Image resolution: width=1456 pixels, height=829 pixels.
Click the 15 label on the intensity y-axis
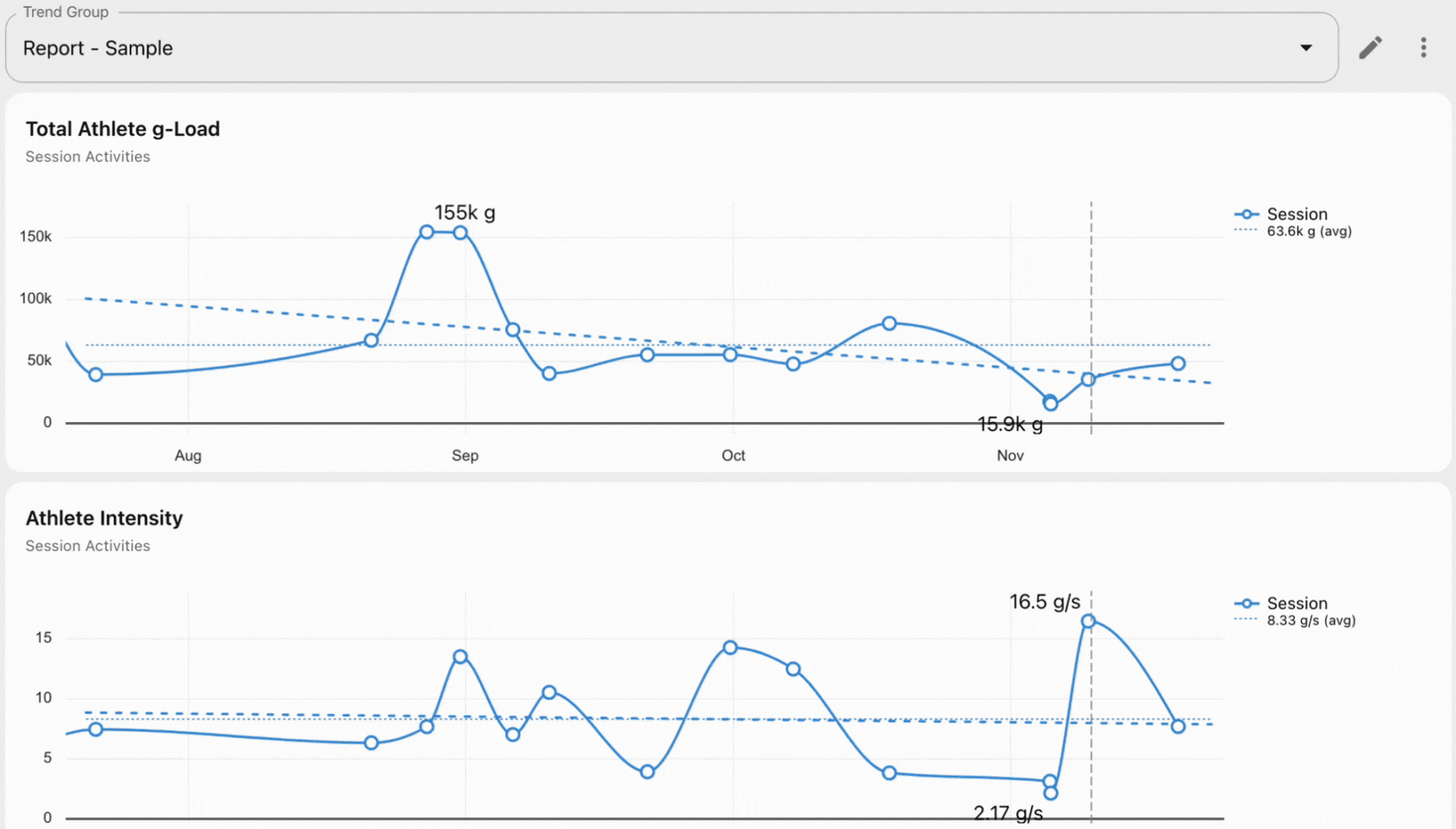pos(44,638)
